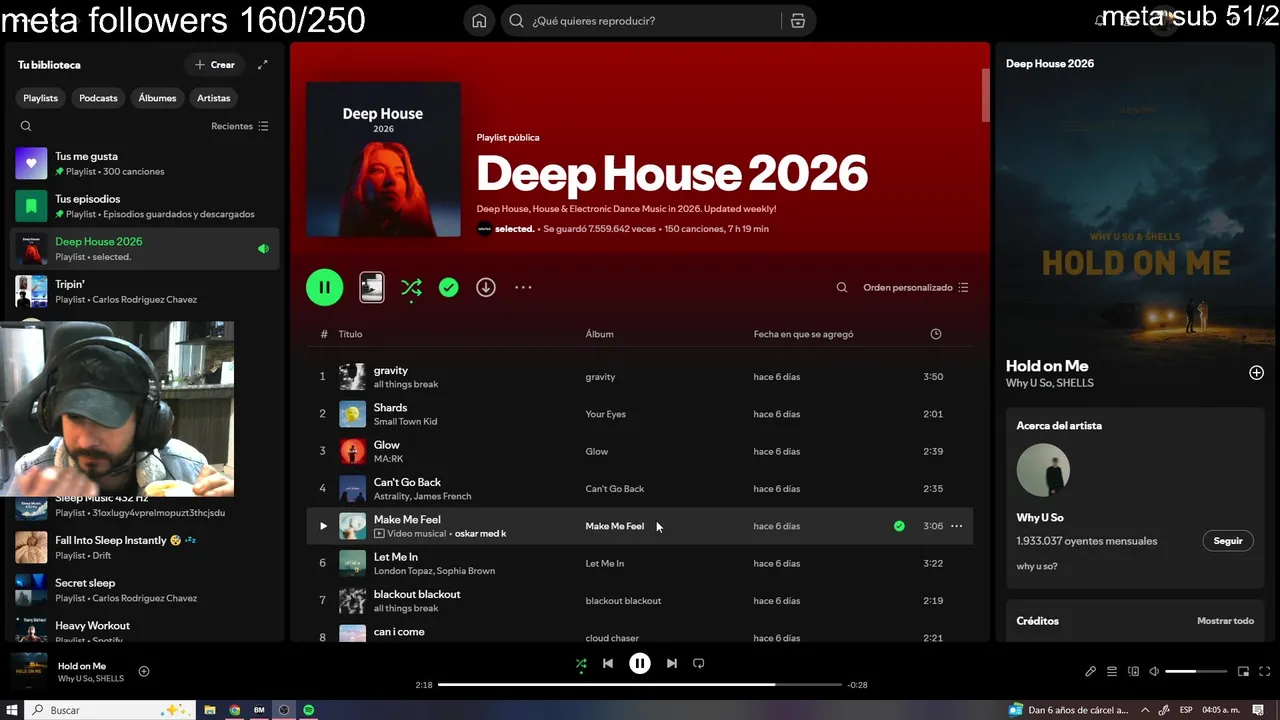
Task: Seek on the song progress bar
Action: pos(640,685)
